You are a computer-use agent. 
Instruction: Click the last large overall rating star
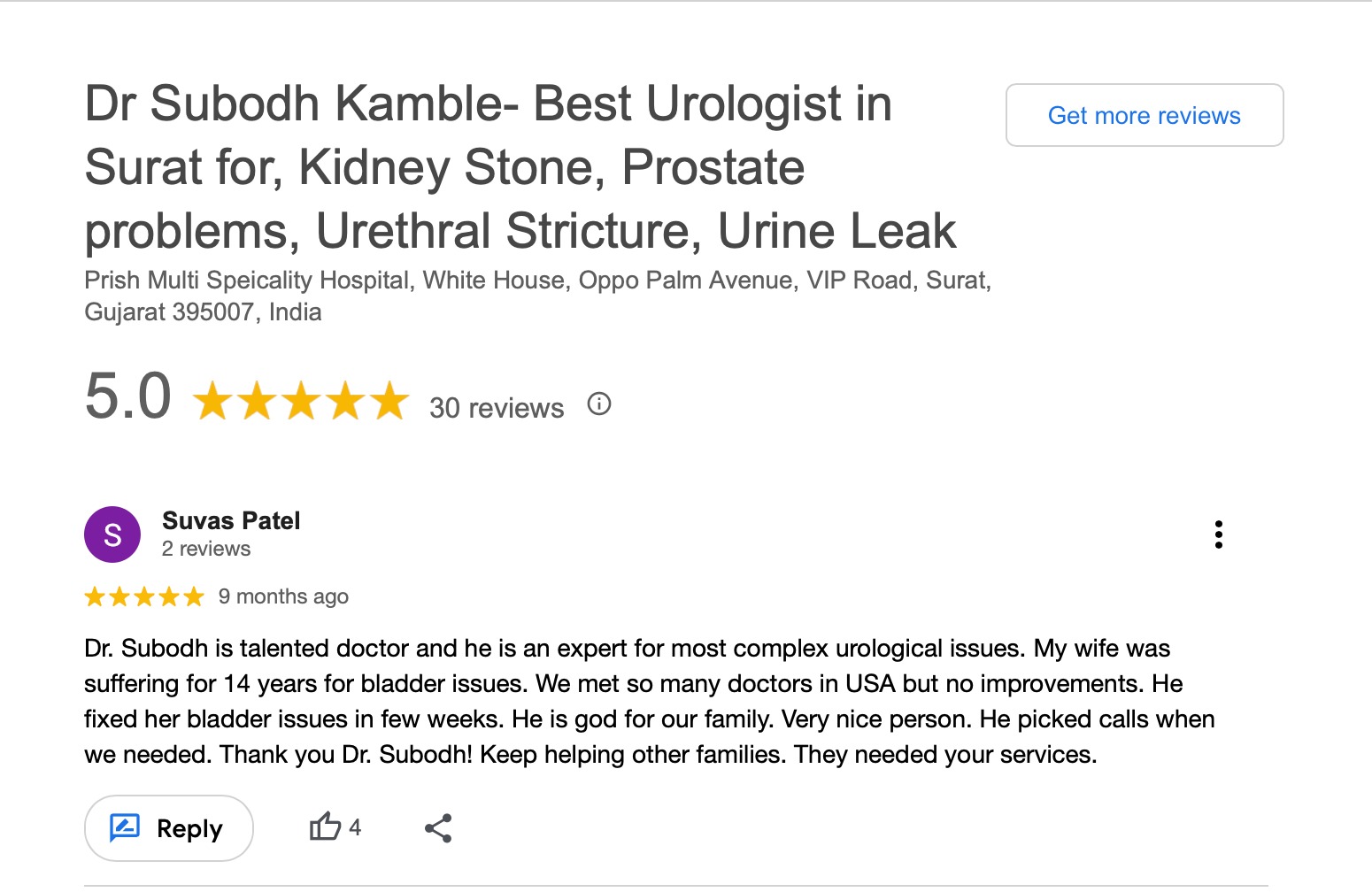389,401
